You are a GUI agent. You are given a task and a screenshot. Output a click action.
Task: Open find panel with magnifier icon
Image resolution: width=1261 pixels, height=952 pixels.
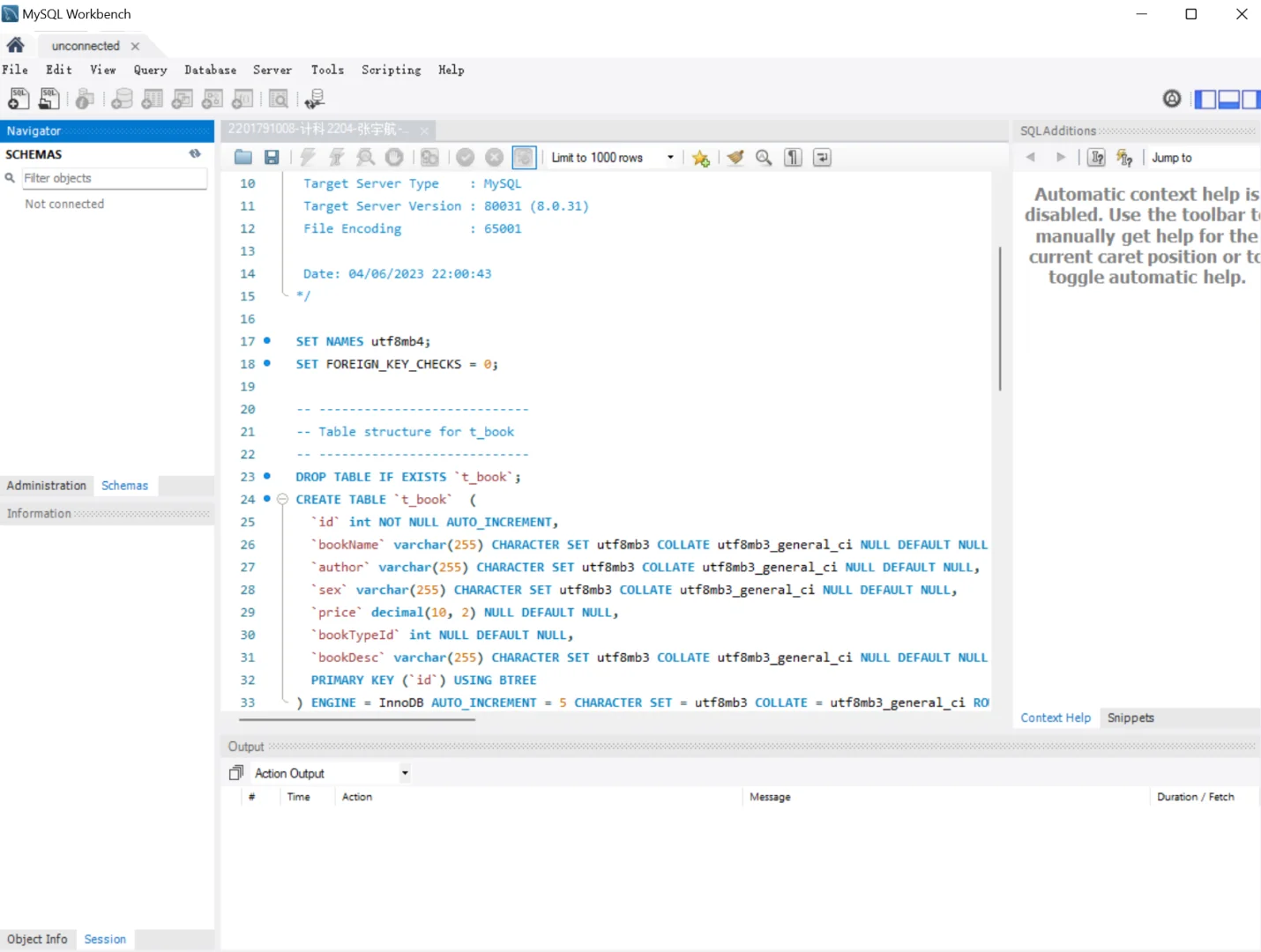(x=764, y=158)
